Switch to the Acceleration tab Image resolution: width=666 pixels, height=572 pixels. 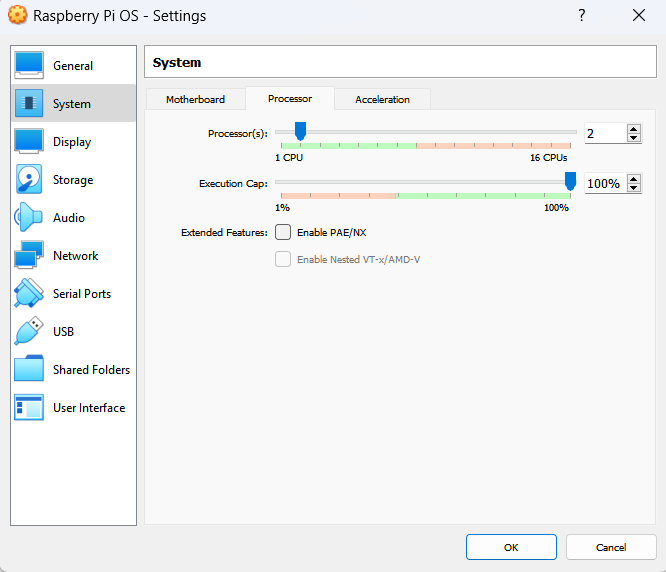pyautogui.click(x=382, y=99)
